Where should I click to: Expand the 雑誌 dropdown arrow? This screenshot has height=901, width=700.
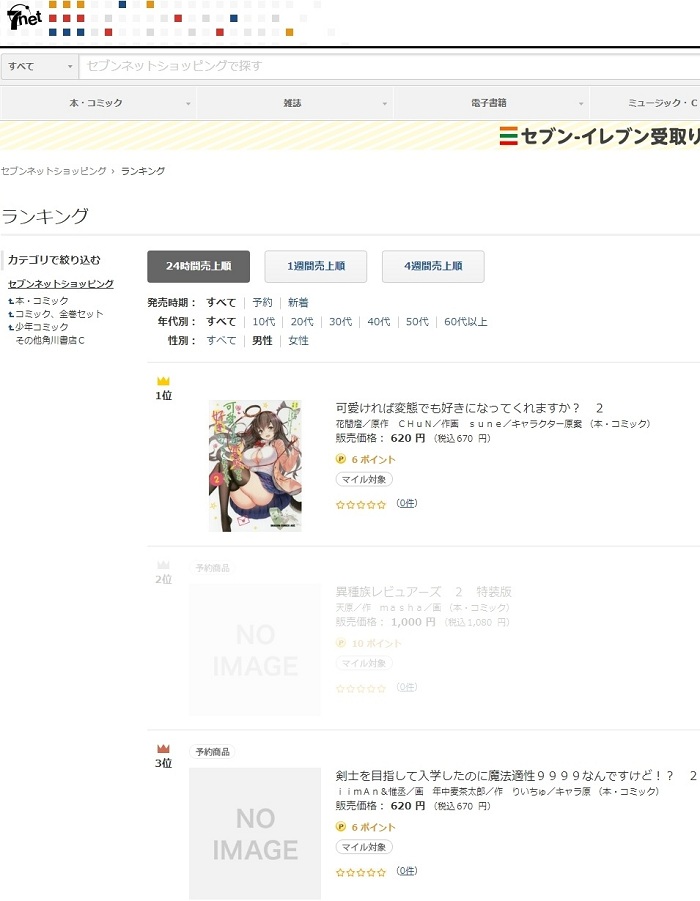[x=384, y=104]
